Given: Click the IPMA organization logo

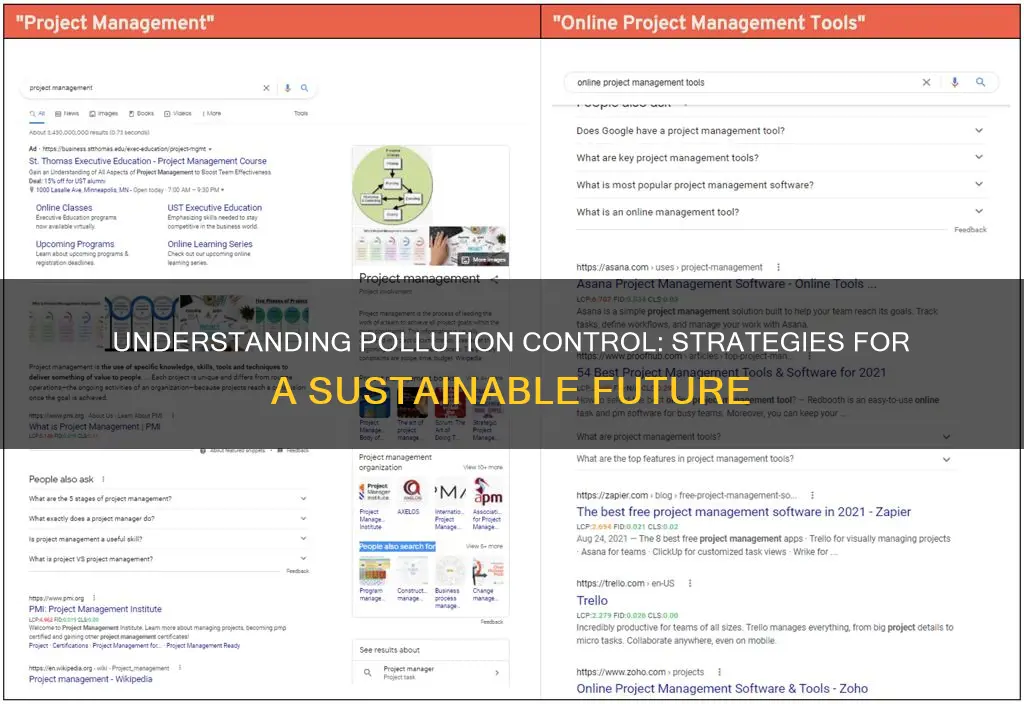Looking at the screenshot, I should click(449, 491).
